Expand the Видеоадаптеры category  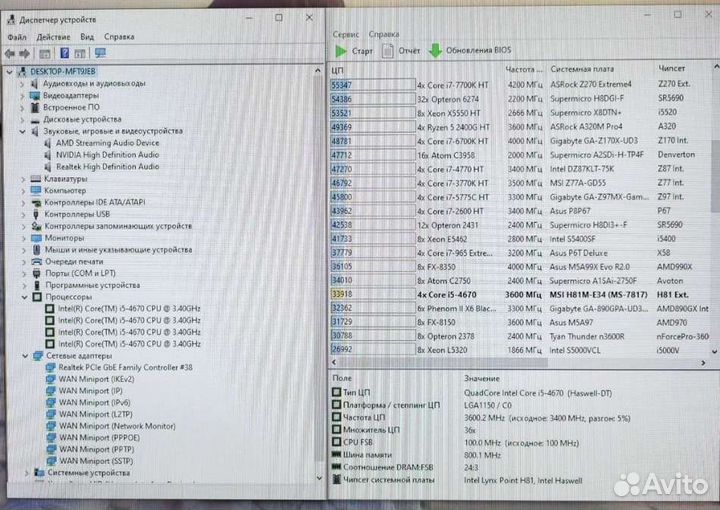pos(22,96)
